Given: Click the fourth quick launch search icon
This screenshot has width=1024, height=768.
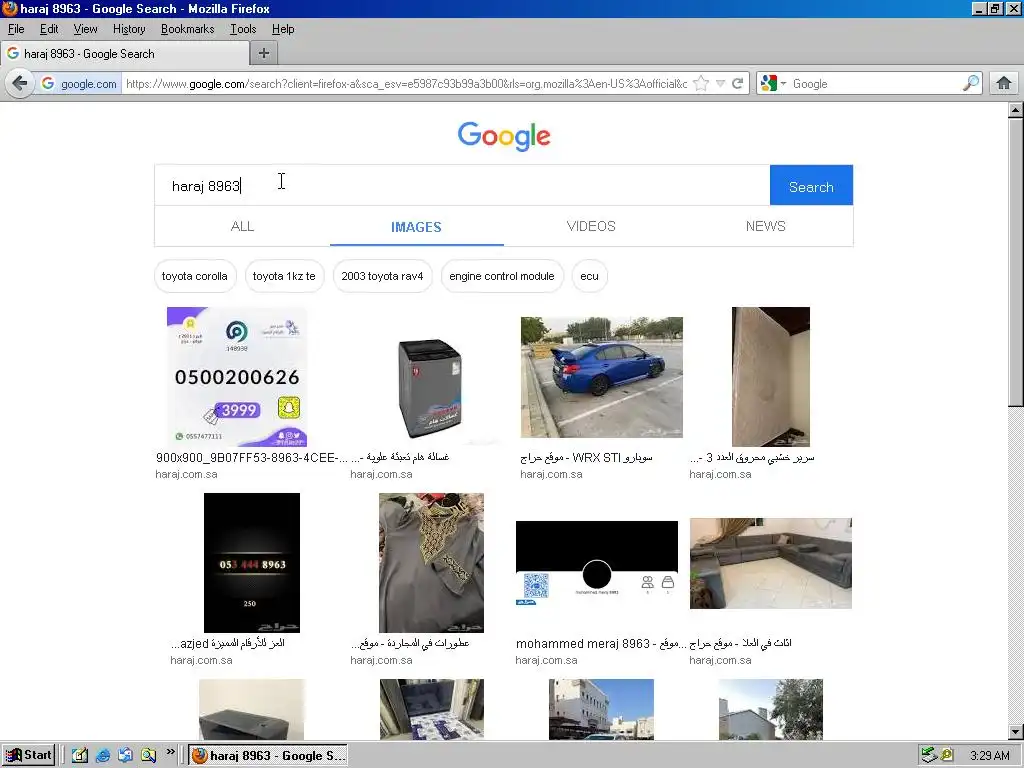Looking at the screenshot, I should coord(148,756).
